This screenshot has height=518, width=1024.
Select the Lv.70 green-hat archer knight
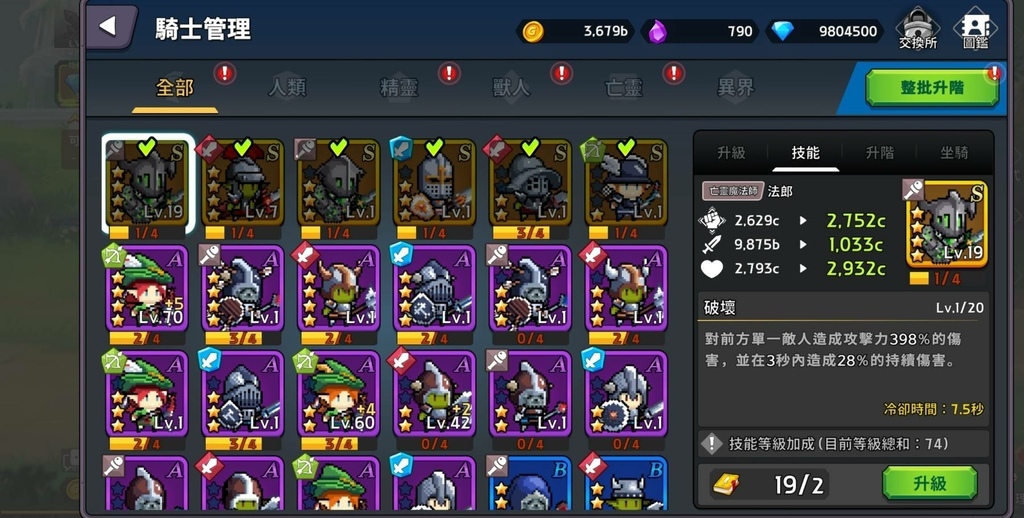[146, 288]
